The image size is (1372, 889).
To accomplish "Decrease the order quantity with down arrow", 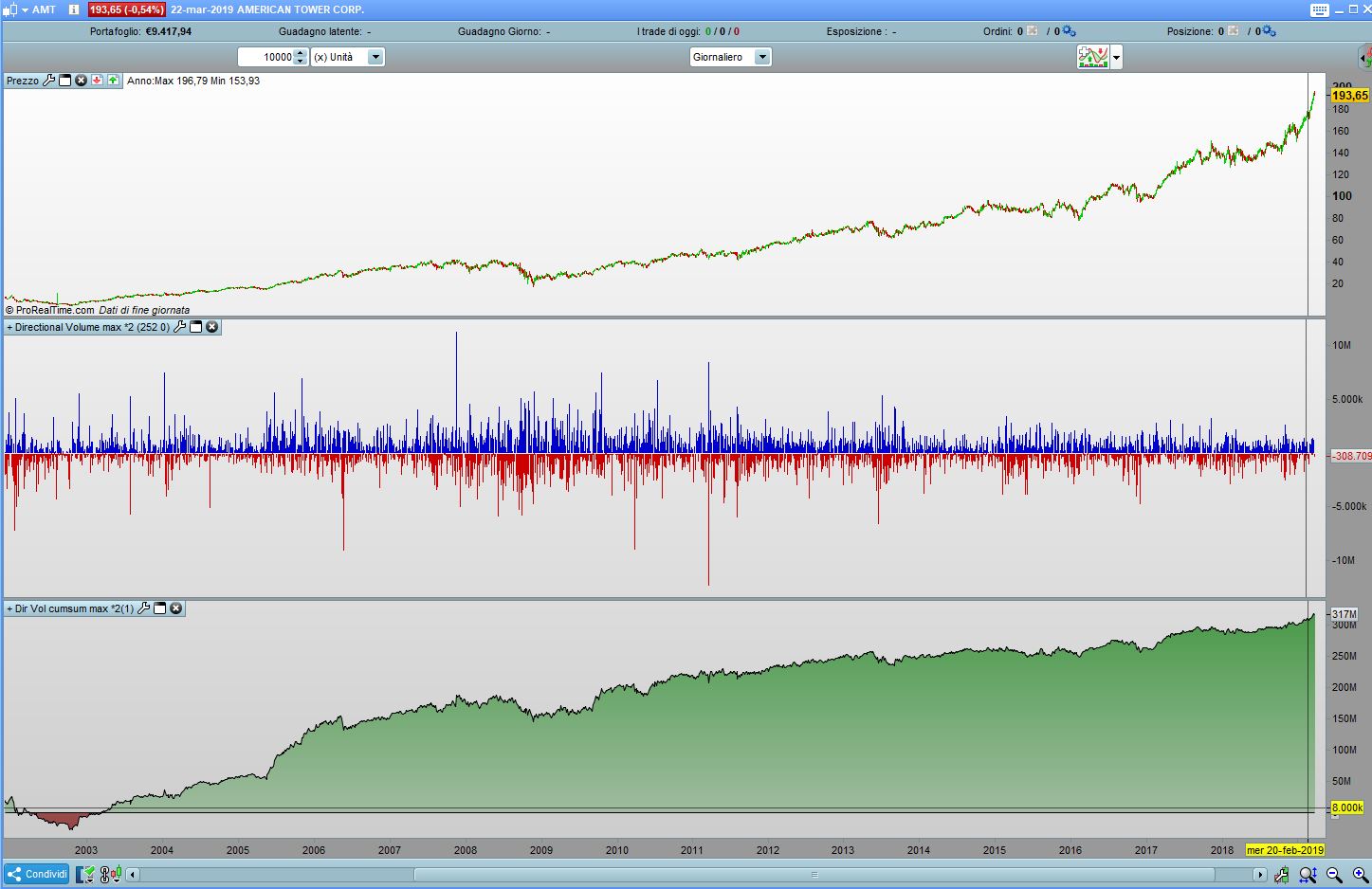I will coord(301,62).
